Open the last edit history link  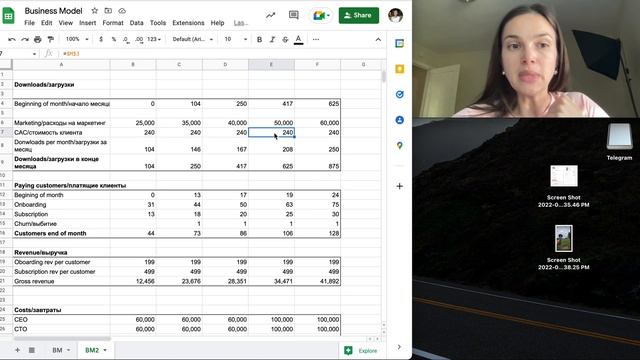coord(241,23)
